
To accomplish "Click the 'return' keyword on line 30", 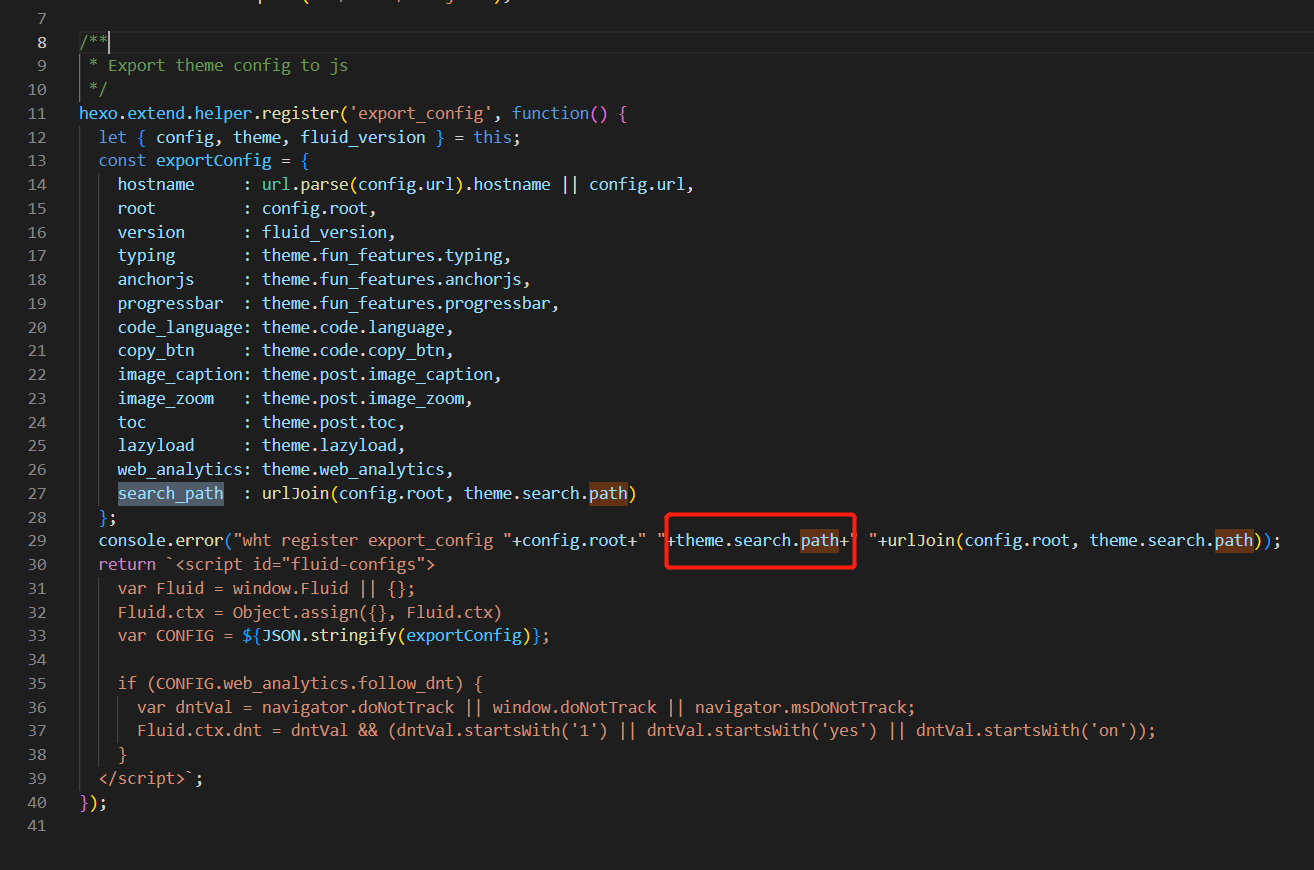I will pyautogui.click(x=127, y=564).
